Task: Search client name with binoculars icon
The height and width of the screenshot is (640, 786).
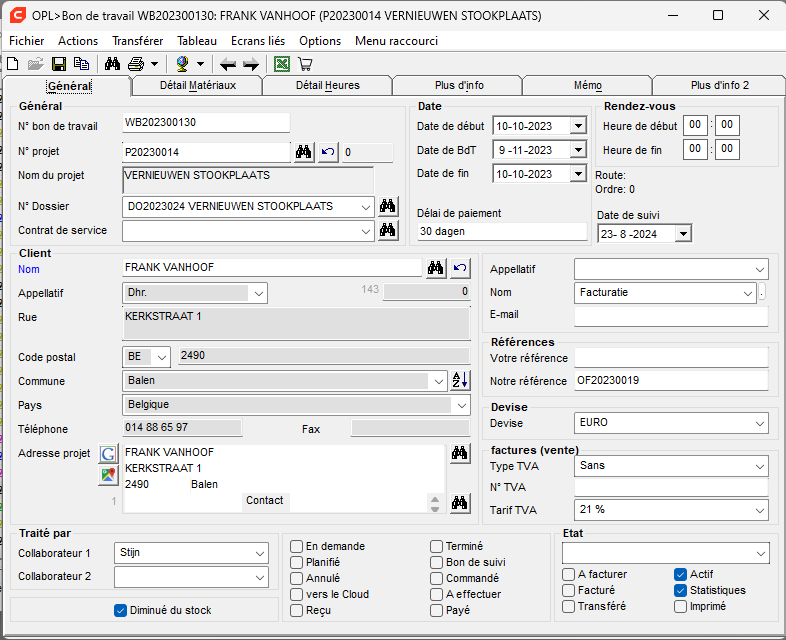Action: click(x=436, y=268)
